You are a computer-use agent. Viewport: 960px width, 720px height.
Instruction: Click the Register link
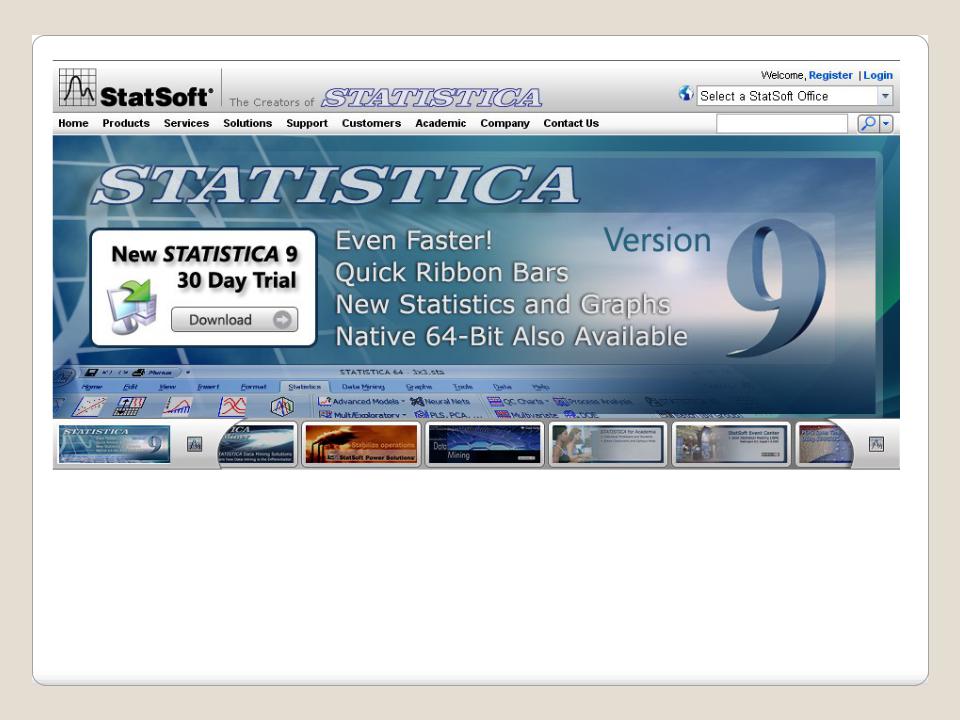830,75
